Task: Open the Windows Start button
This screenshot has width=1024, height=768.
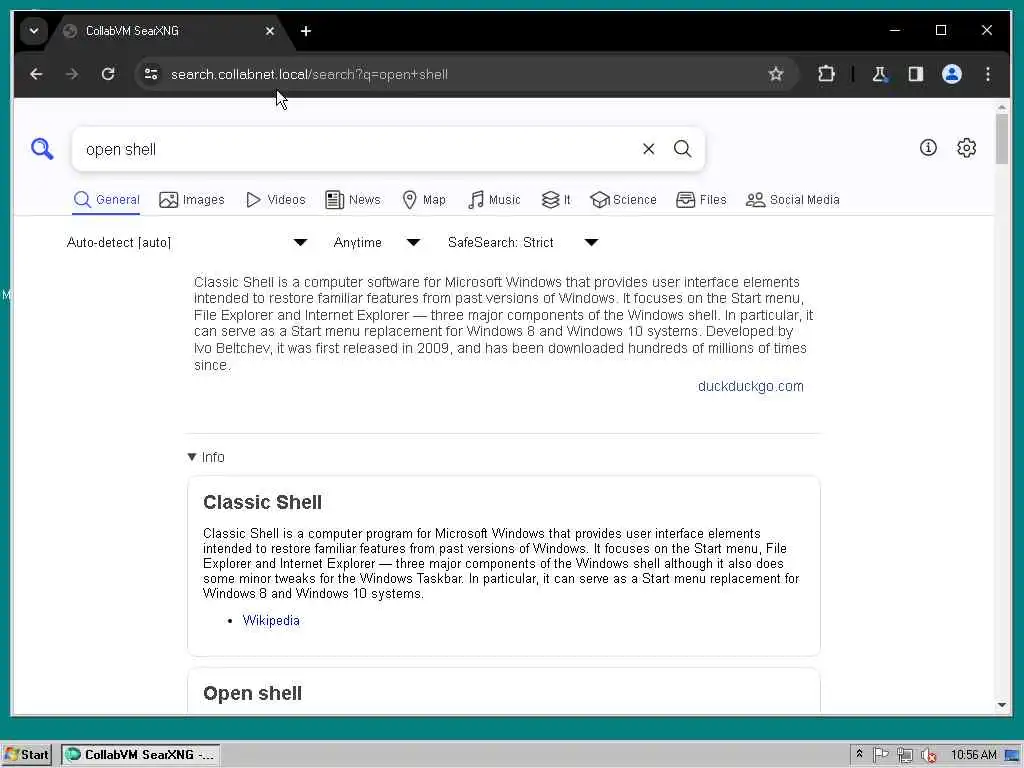Action: click(x=26, y=755)
